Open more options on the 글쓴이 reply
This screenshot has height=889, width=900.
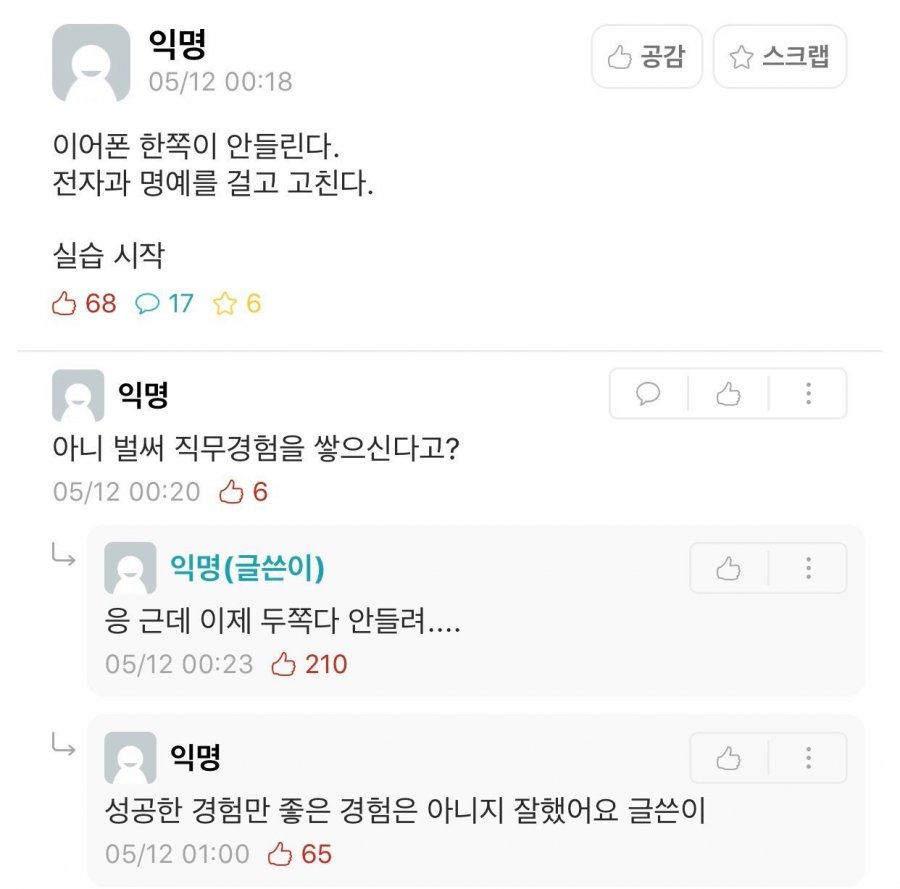[x=807, y=569]
